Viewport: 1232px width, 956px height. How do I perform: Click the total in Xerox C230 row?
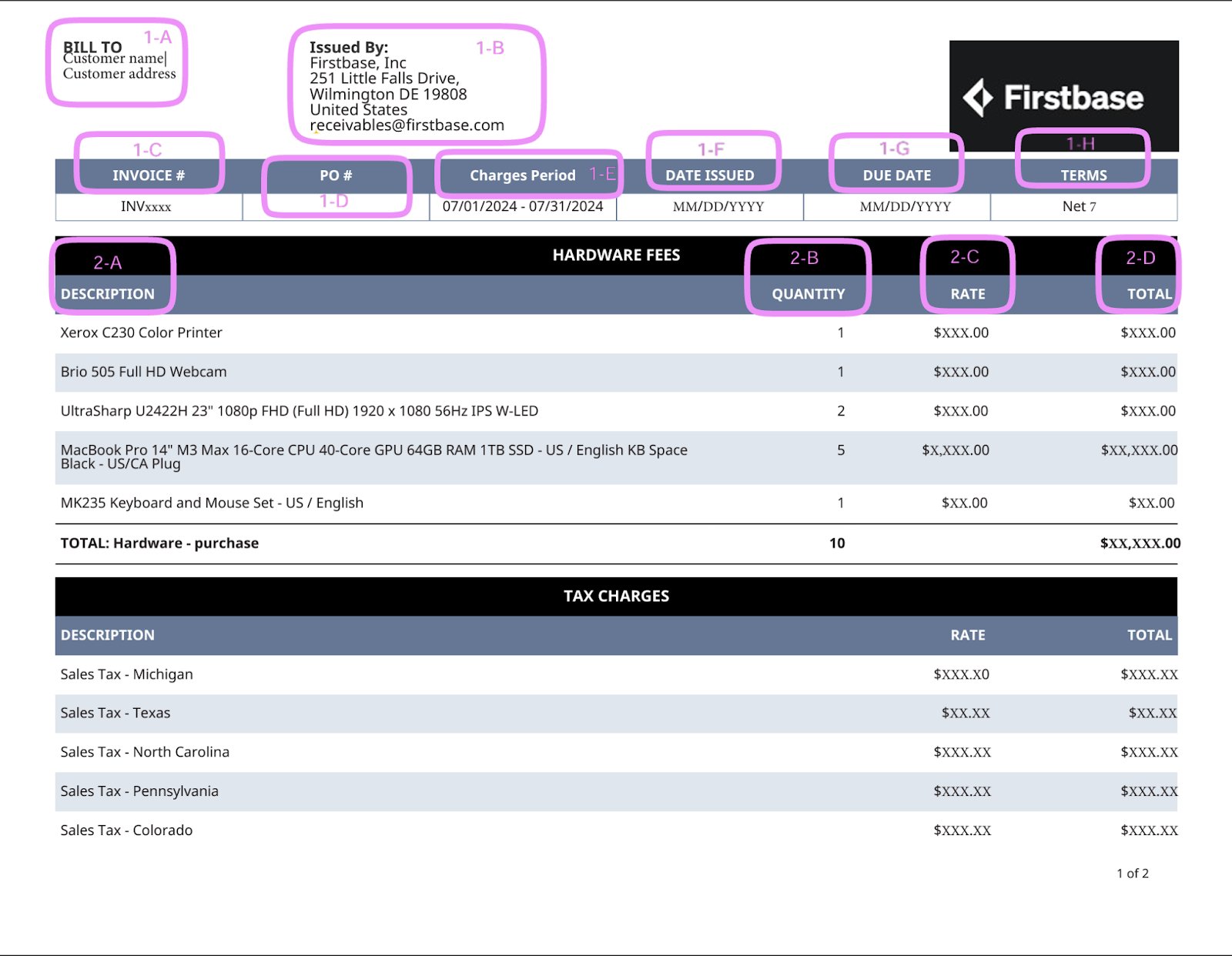(x=1148, y=333)
